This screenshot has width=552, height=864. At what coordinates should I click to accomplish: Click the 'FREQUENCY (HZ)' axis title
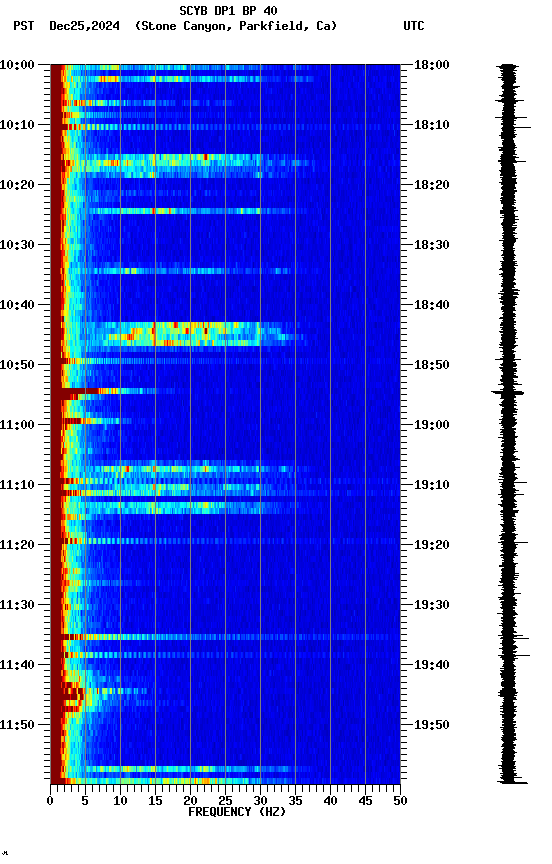click(x=237, y=813)
